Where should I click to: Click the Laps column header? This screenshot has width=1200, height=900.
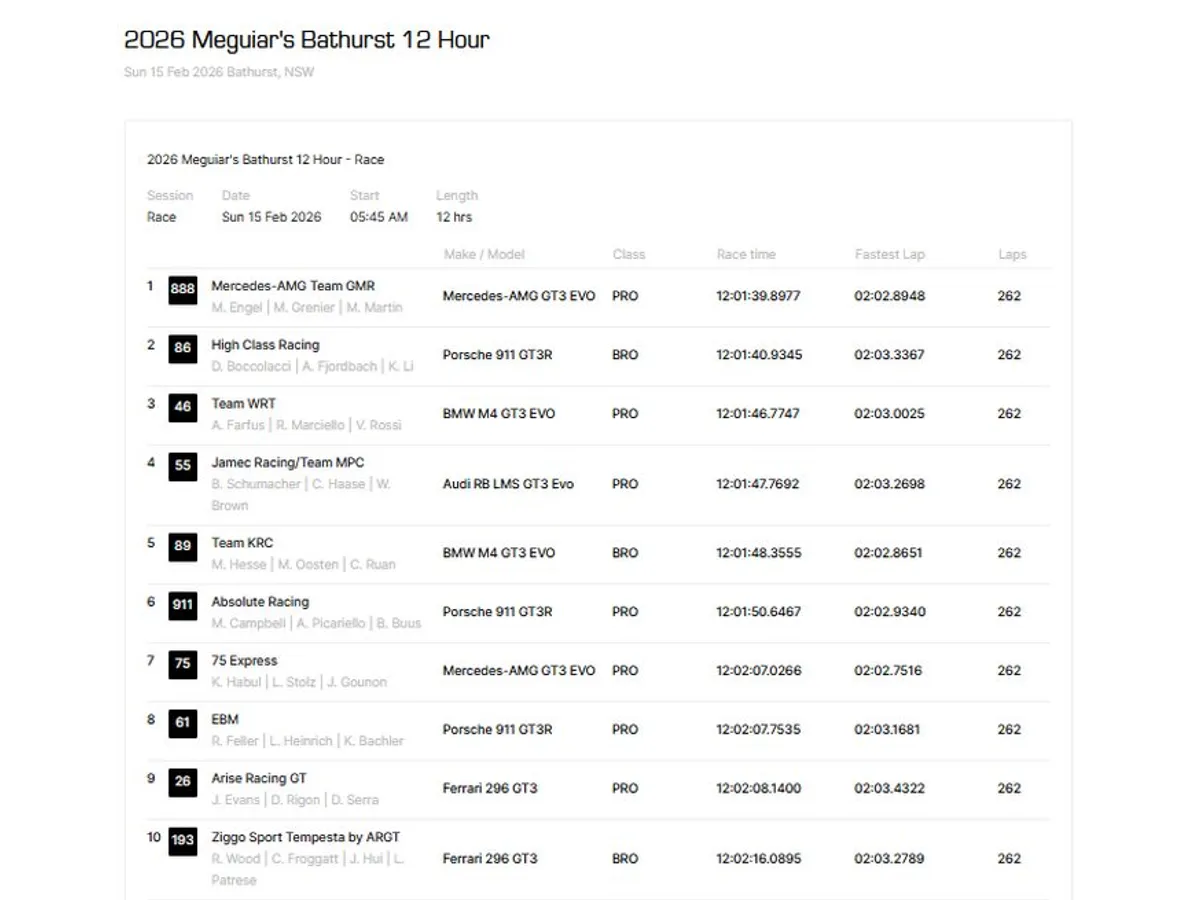1011,255
